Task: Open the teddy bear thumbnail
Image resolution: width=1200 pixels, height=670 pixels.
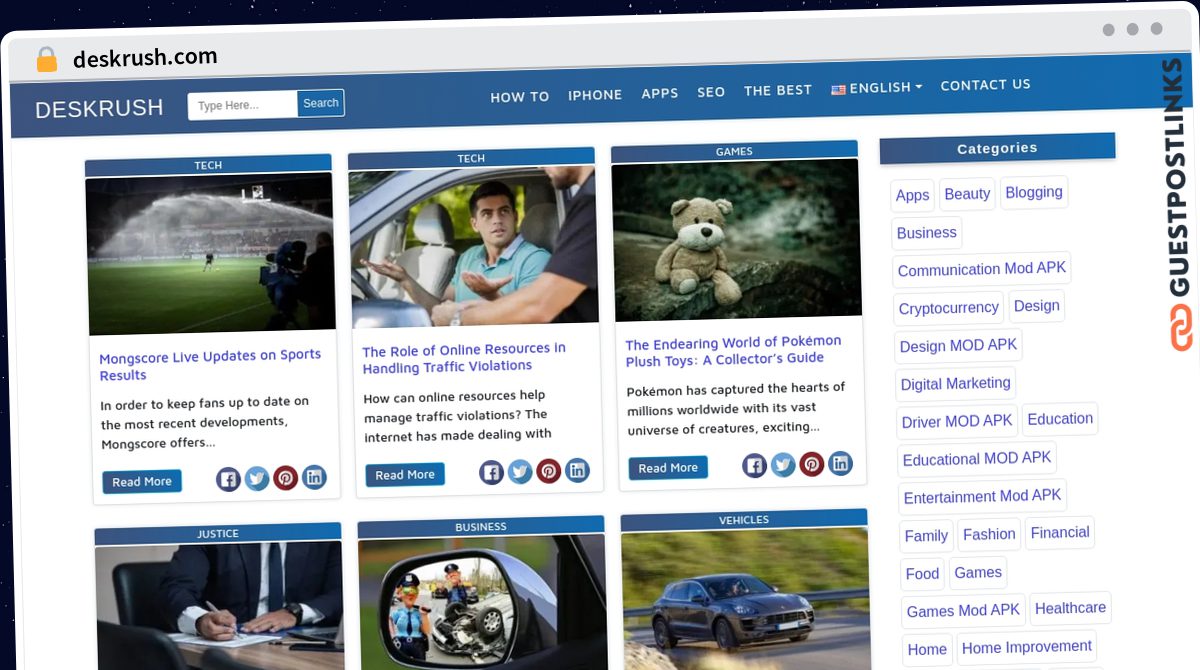Action: pos(737,238)
